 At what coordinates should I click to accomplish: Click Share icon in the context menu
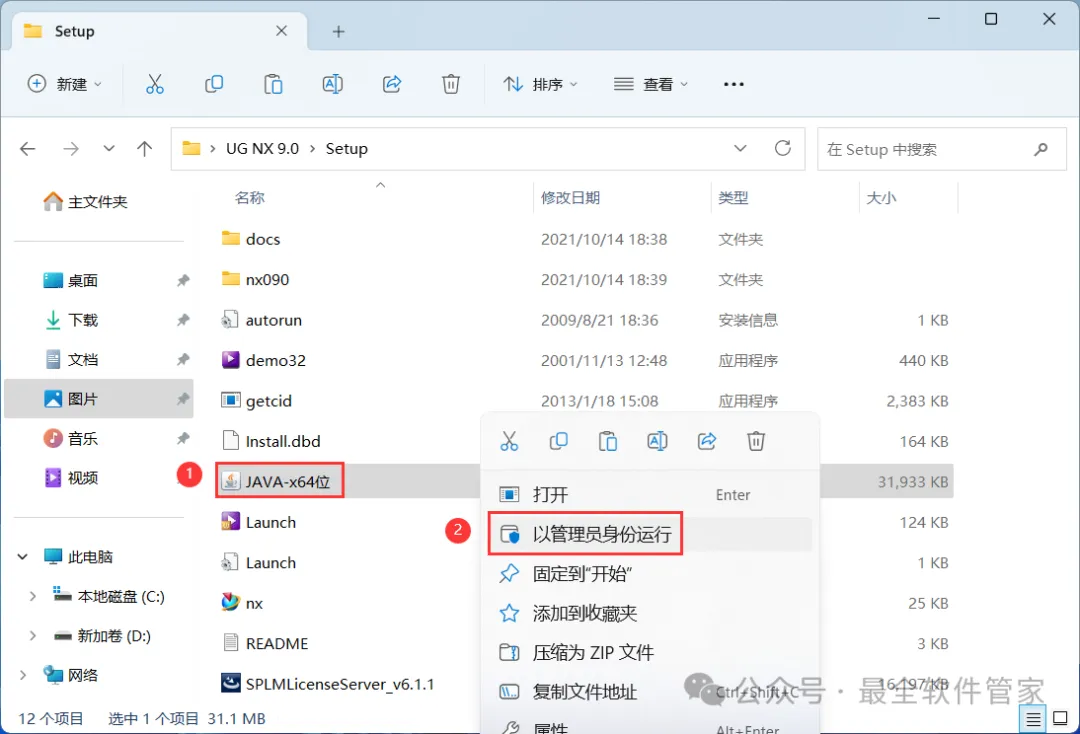coord(707,441)
